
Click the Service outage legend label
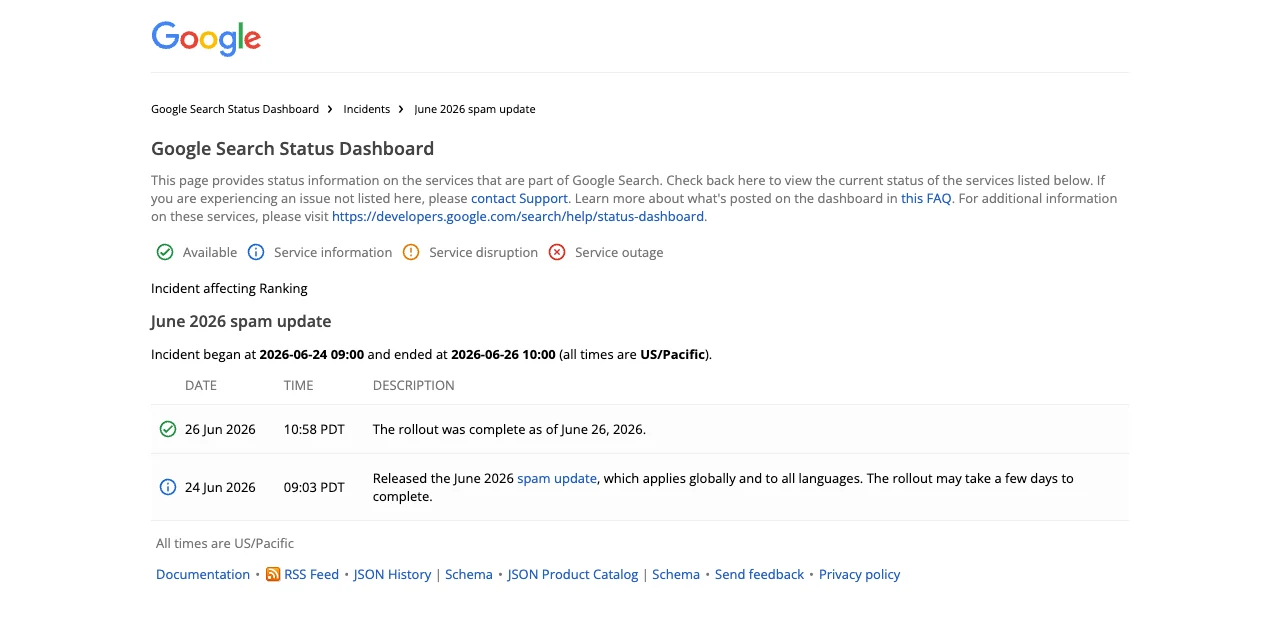tap(619, 252)
